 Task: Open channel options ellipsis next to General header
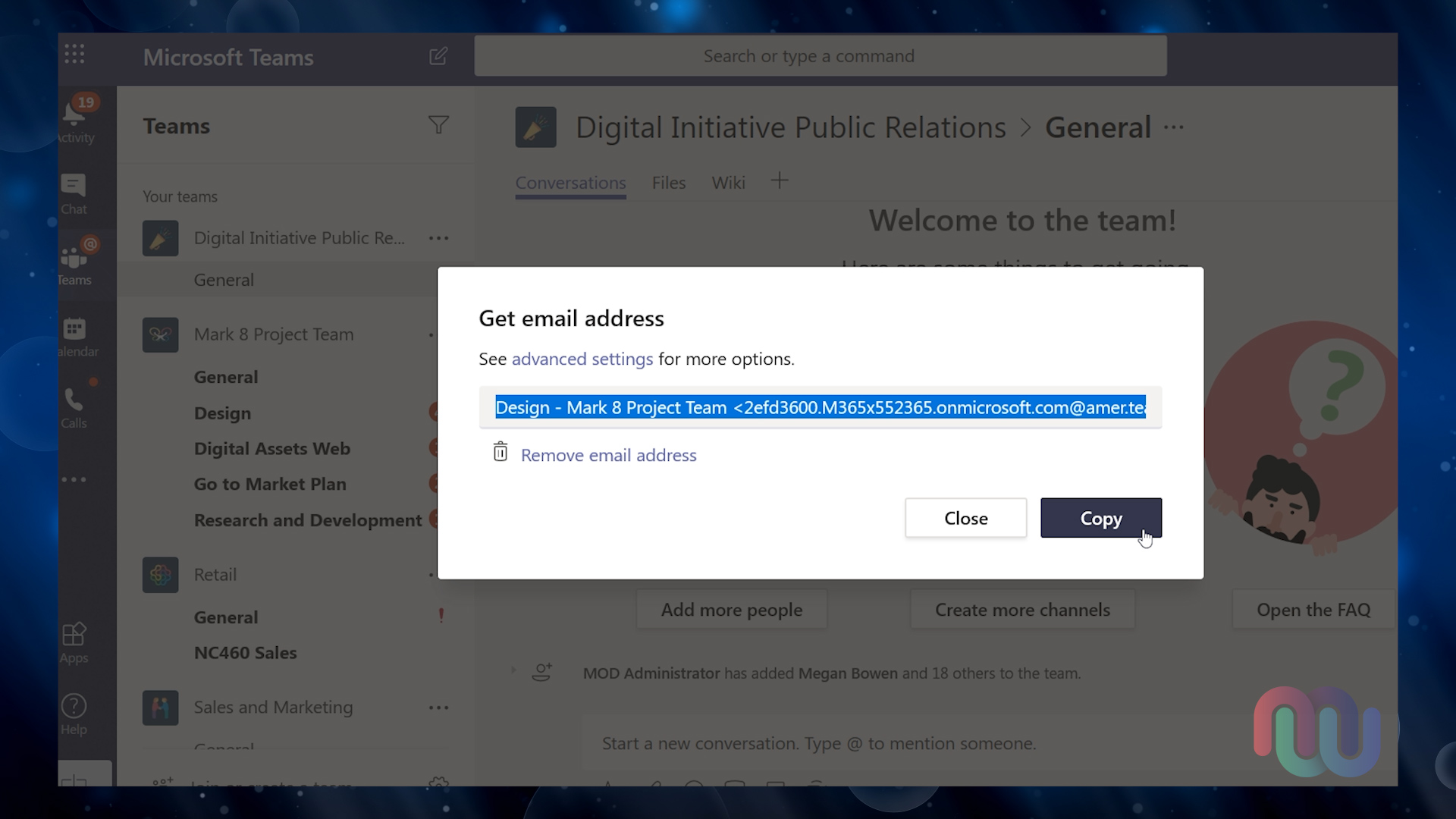(1173, 127)
